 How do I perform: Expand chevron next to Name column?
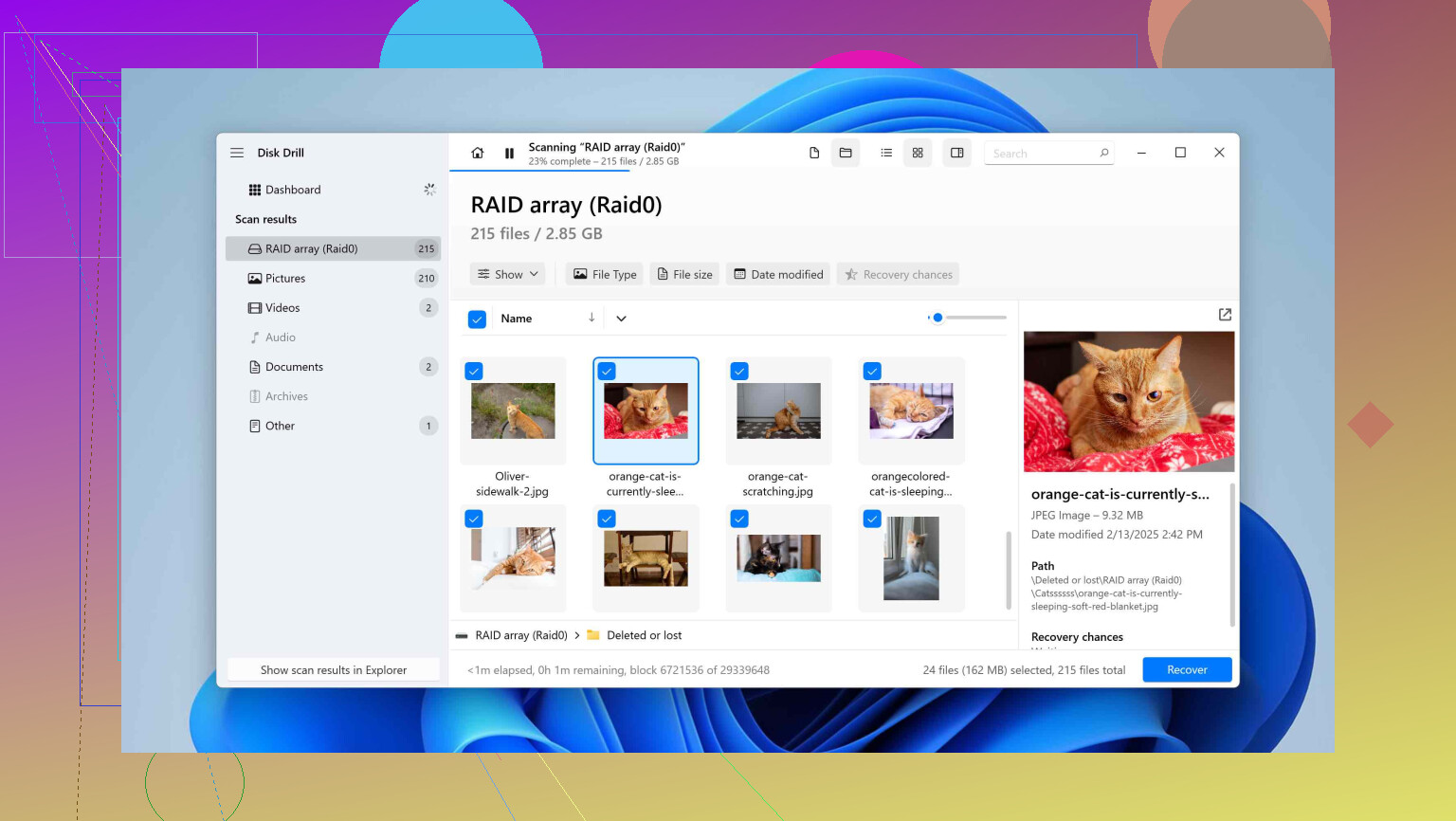point(621,319)
